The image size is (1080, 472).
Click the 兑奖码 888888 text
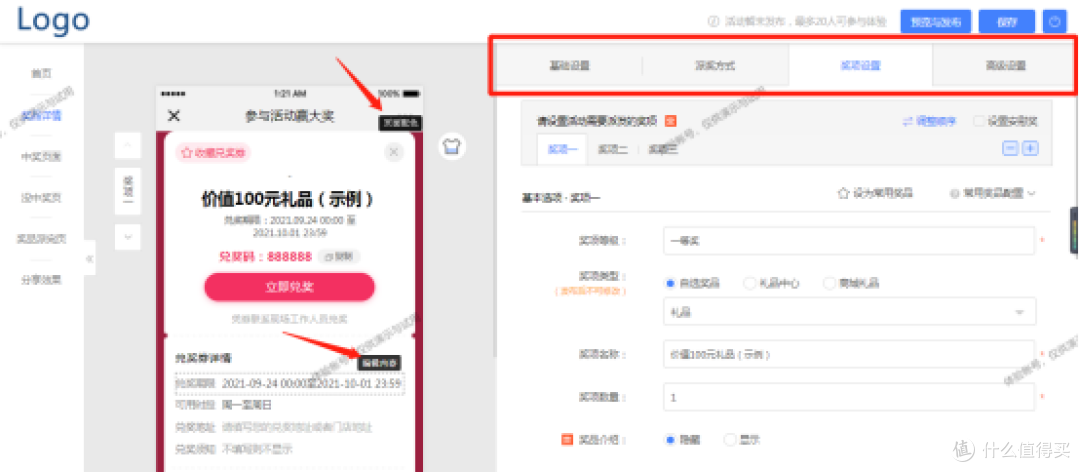click(265, 256)
